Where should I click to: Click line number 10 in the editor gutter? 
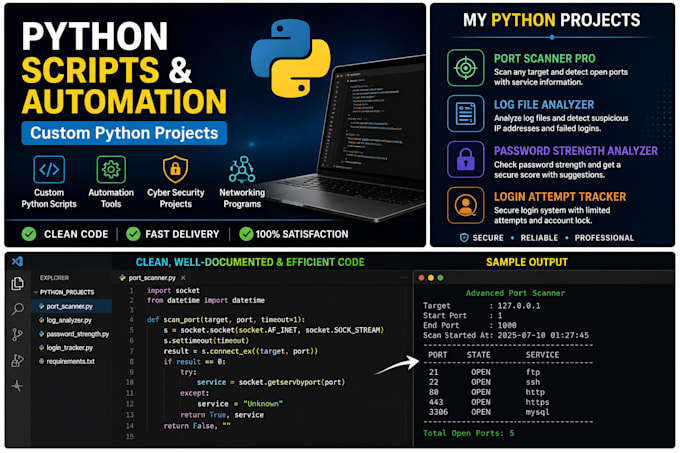(x=130, y=382)
